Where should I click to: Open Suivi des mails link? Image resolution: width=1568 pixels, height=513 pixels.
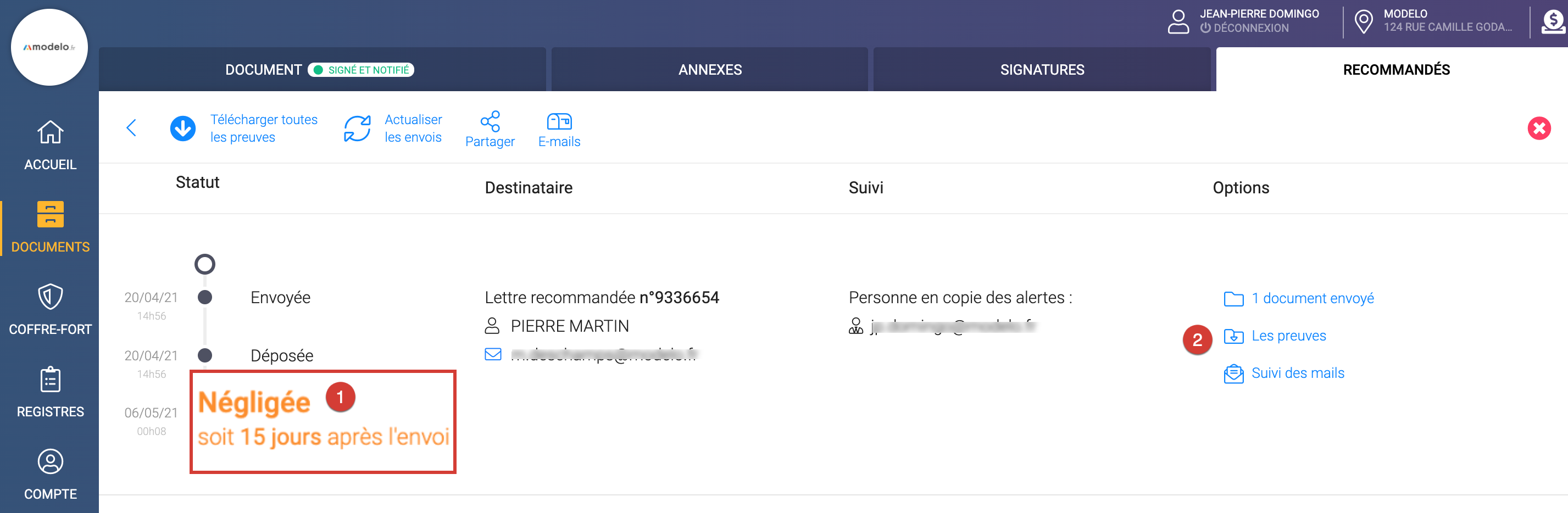click(x=1297, y=373)
